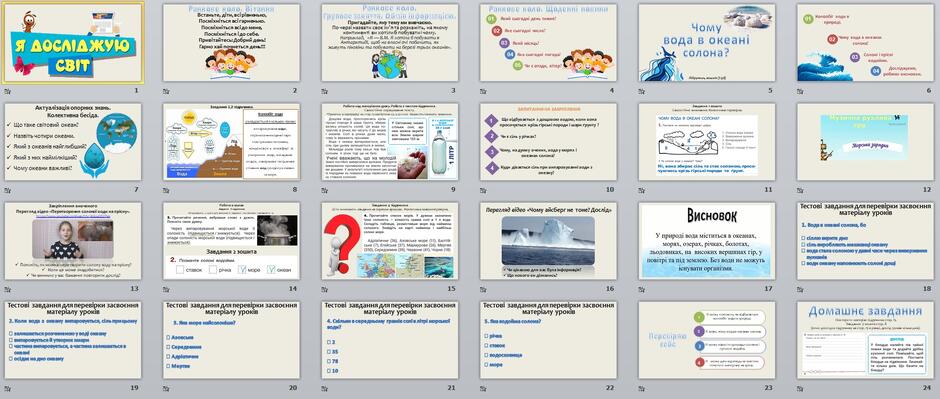940x399 pixels.
Task: Click the transition star icon under slide 5
Action: click(x=641, y=91)
